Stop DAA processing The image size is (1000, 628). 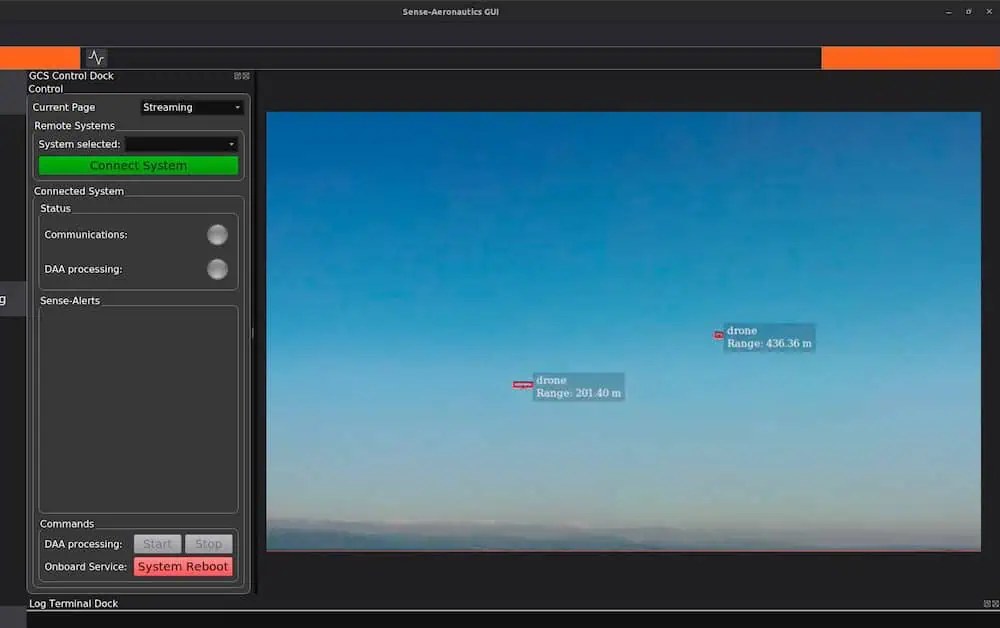208,544
